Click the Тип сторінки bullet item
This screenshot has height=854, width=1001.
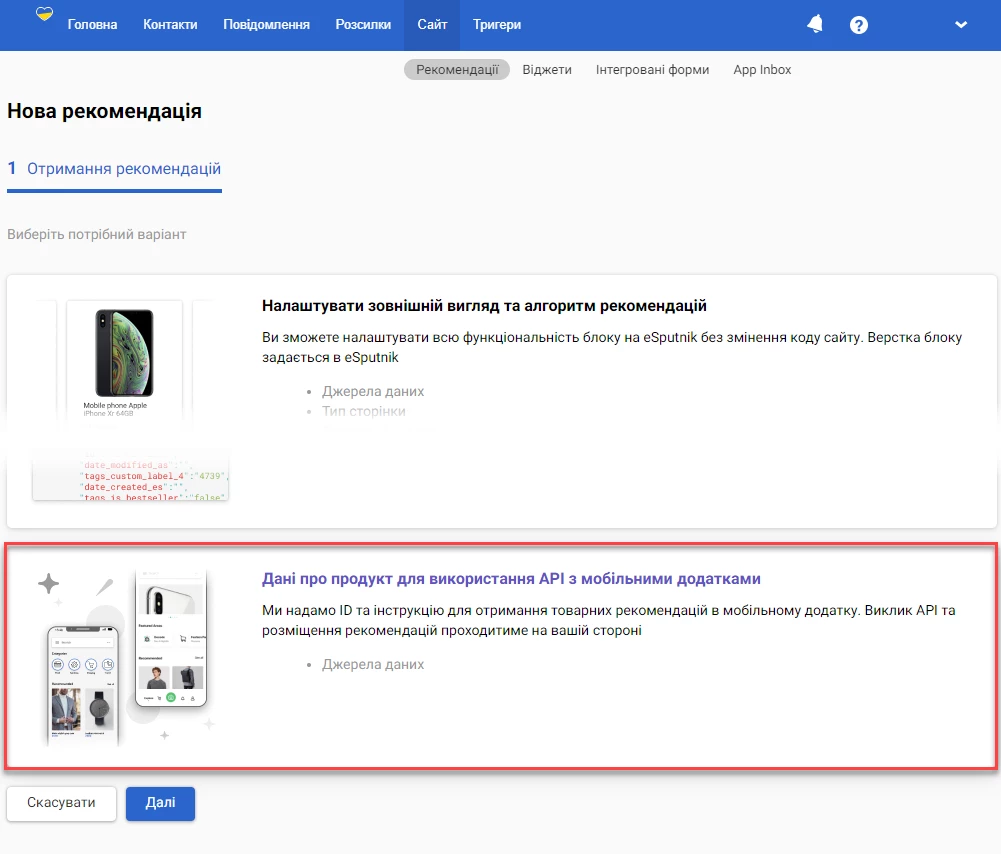click(x=363, y=411)
